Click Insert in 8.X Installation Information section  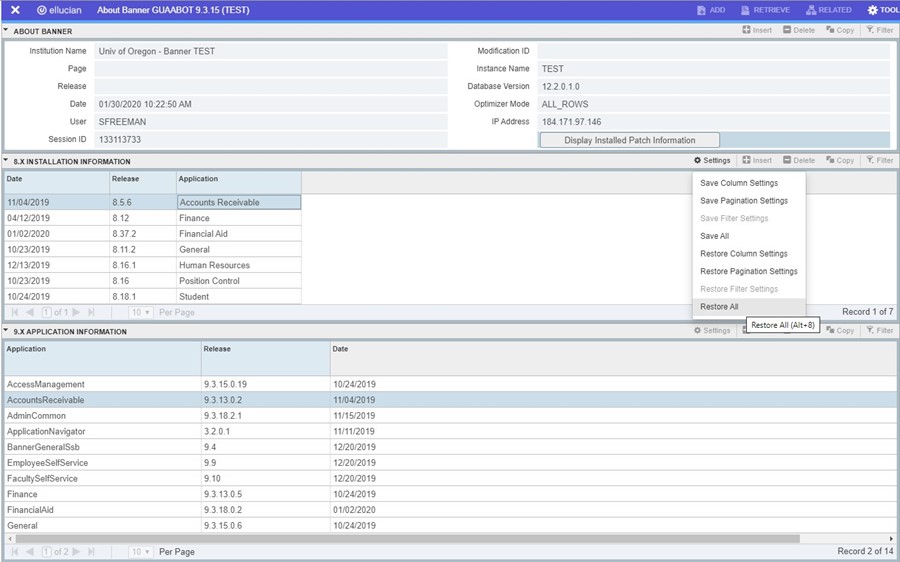point(757,160)
